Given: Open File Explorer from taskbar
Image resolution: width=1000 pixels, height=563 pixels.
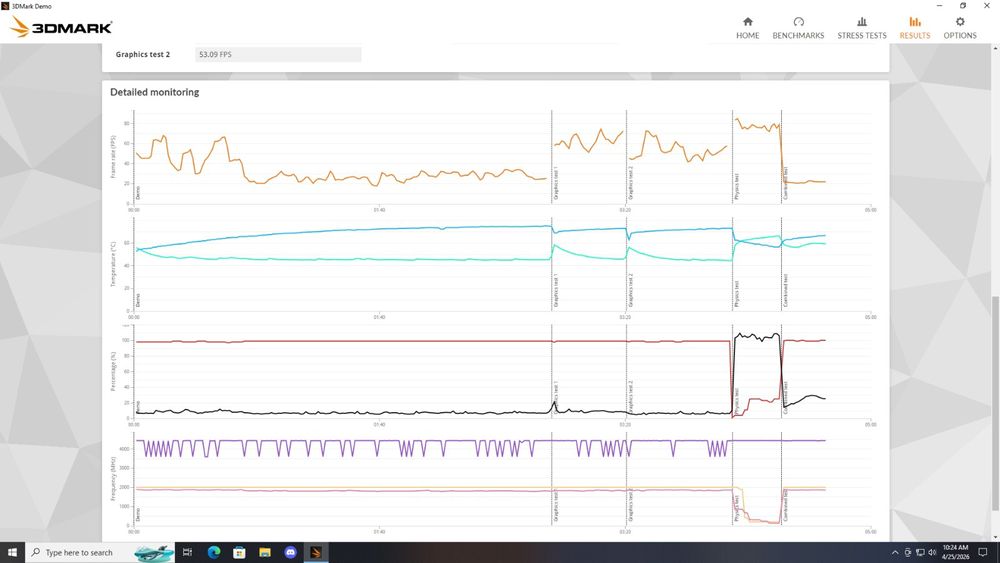Looking at the screenshot, I should (265, 552).
